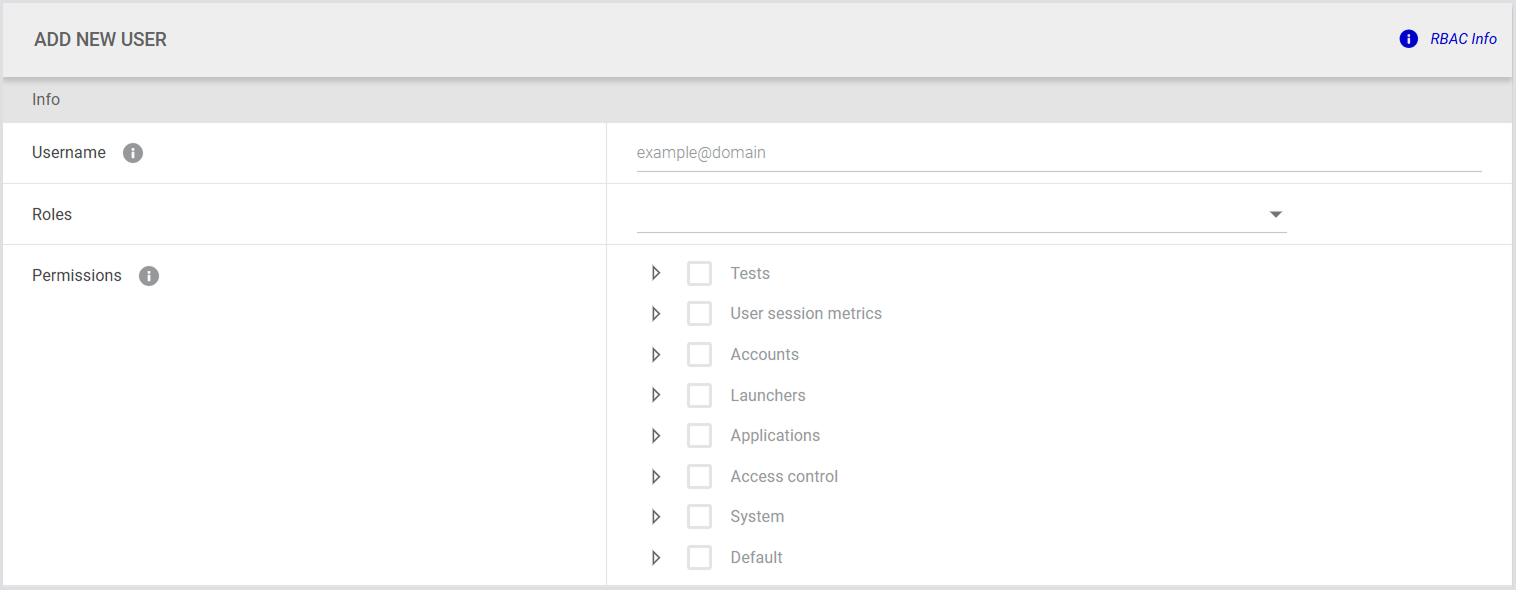Tick the Accounts permission checkbox
Viewport: 1516px width, 590px height.
[699, 354]
